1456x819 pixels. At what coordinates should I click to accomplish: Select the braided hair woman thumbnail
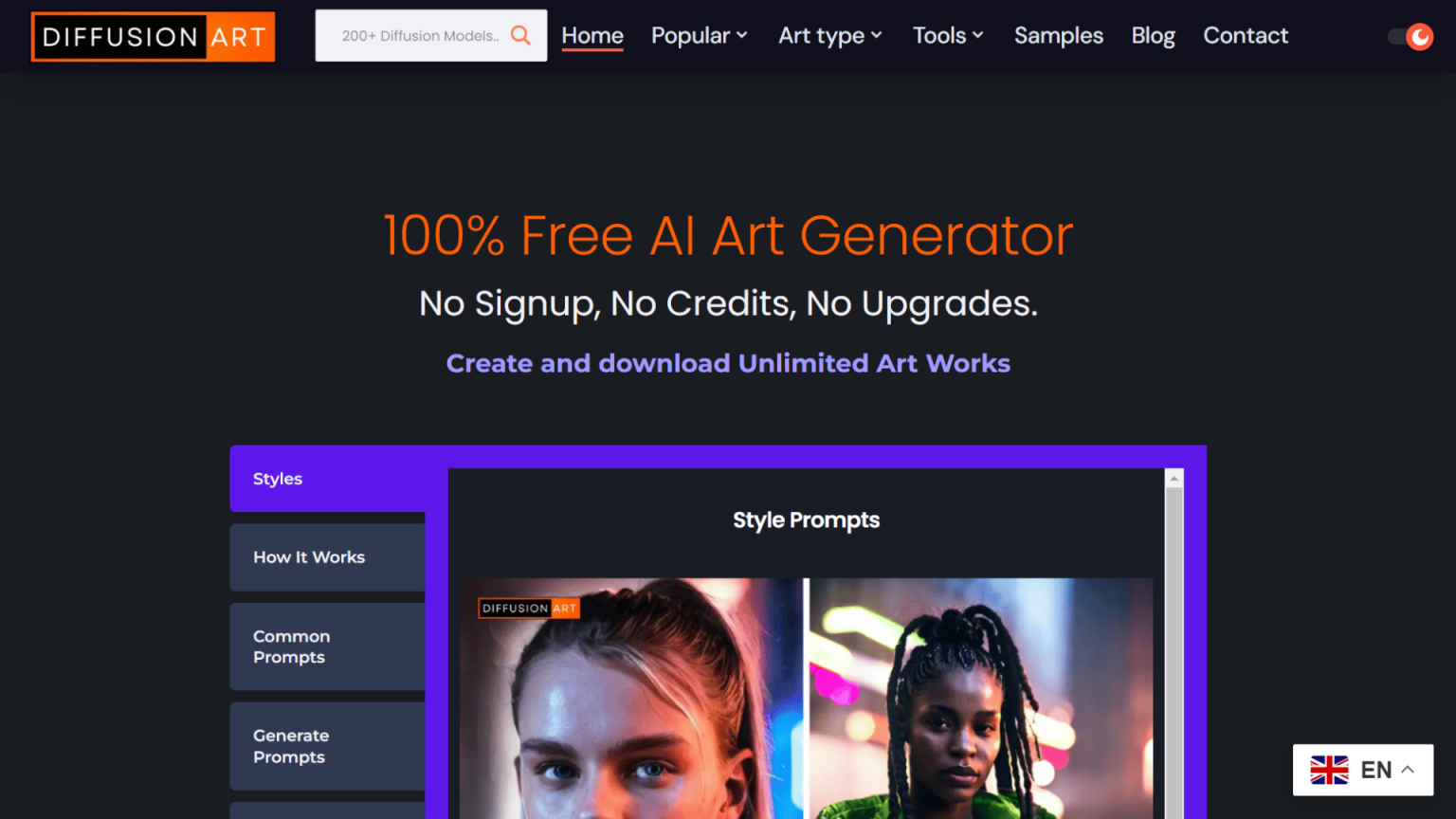point(981,699)
